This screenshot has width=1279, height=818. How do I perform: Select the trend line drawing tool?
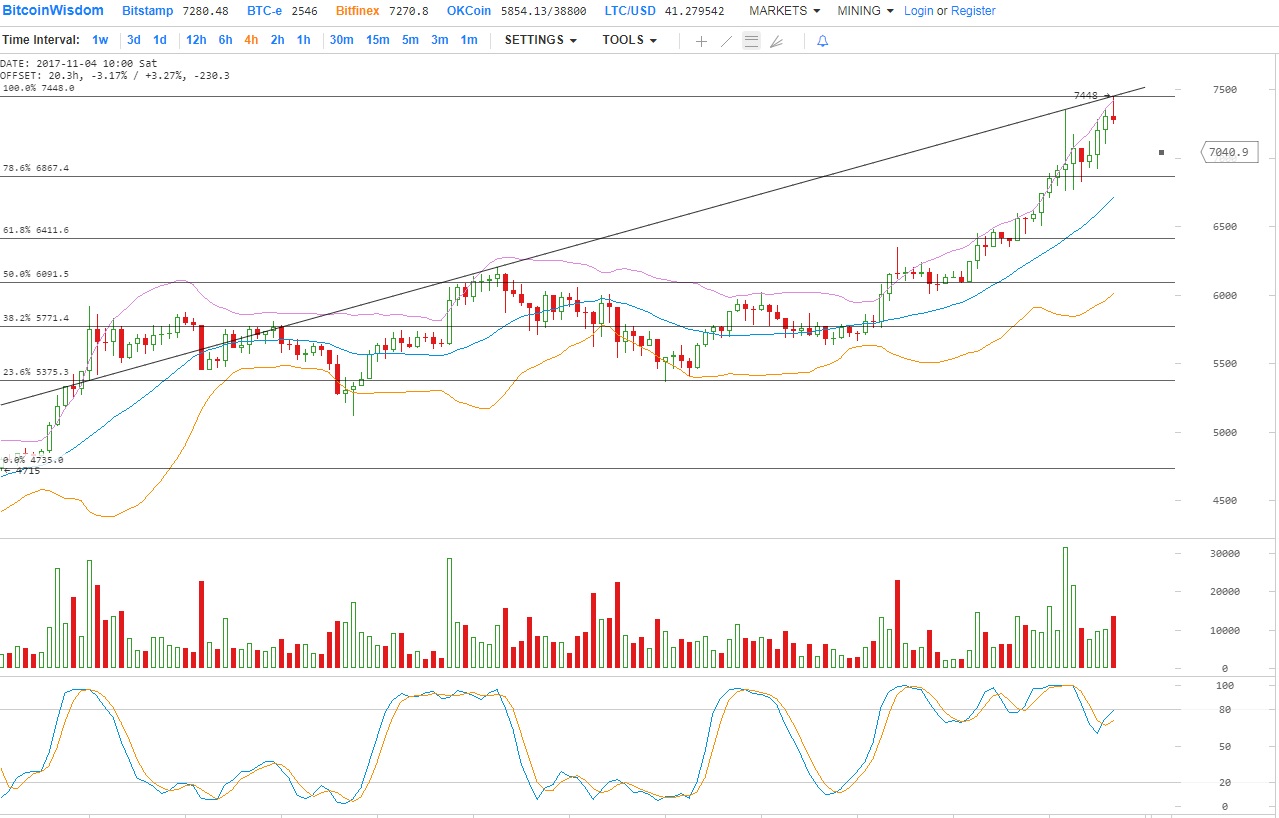[726, 41]
